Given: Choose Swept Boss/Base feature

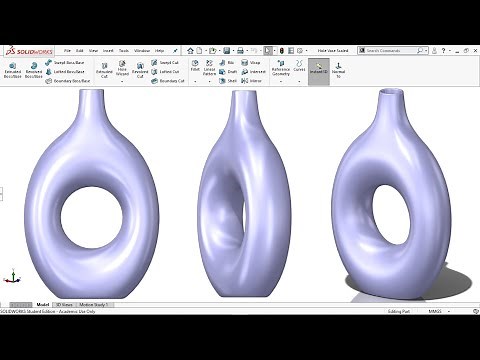Looking at the screenshot, I should coord(65,63).
